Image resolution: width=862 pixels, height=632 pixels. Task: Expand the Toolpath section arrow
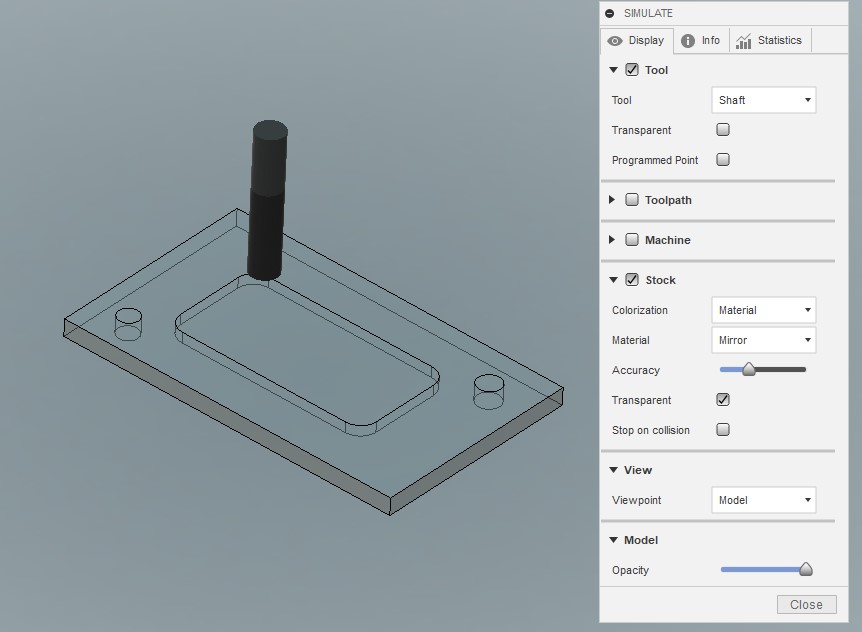click(x=612, y=199)
